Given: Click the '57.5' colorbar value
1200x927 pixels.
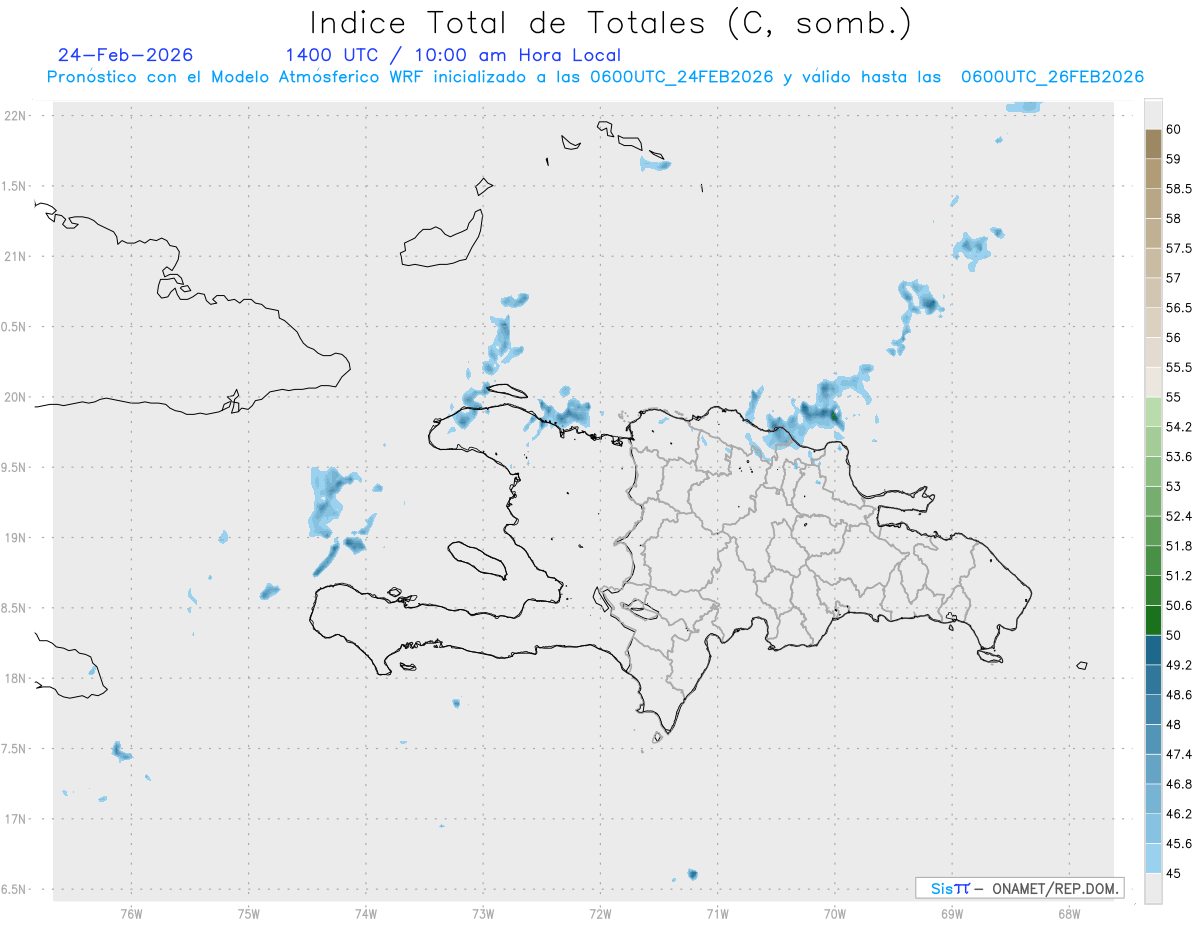Looking at the screenshot, I should pyautogui.click(x=1179, y=248).
